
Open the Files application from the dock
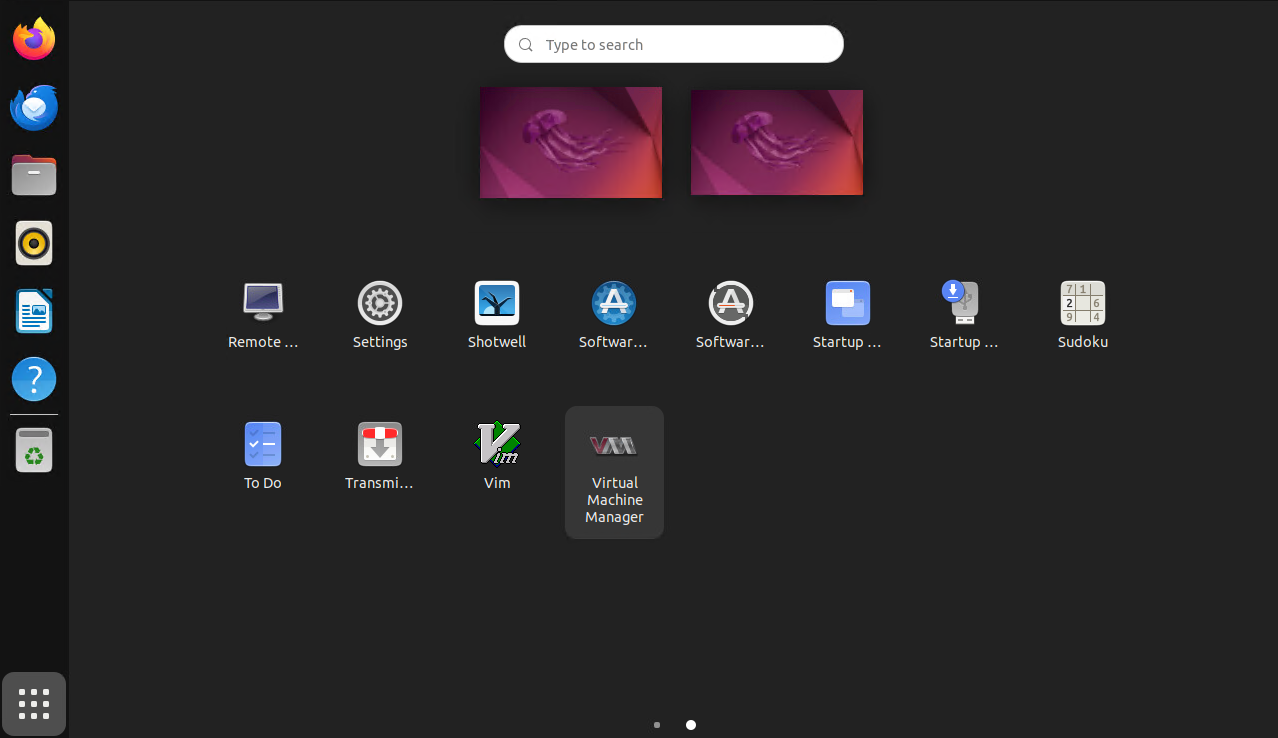[x=34, y=175]
